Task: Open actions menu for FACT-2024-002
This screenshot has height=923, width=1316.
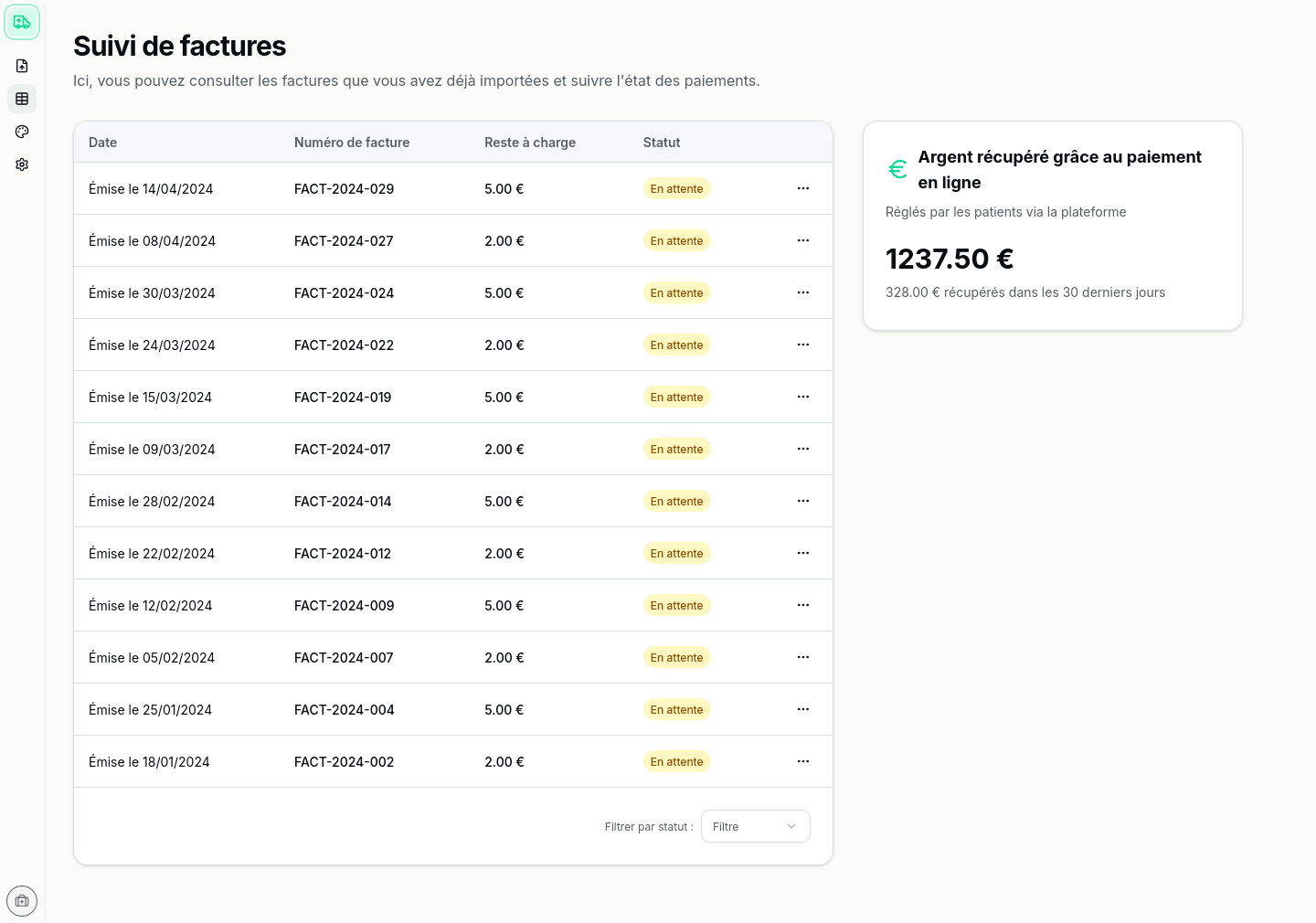Action: (x=803, y=761)
